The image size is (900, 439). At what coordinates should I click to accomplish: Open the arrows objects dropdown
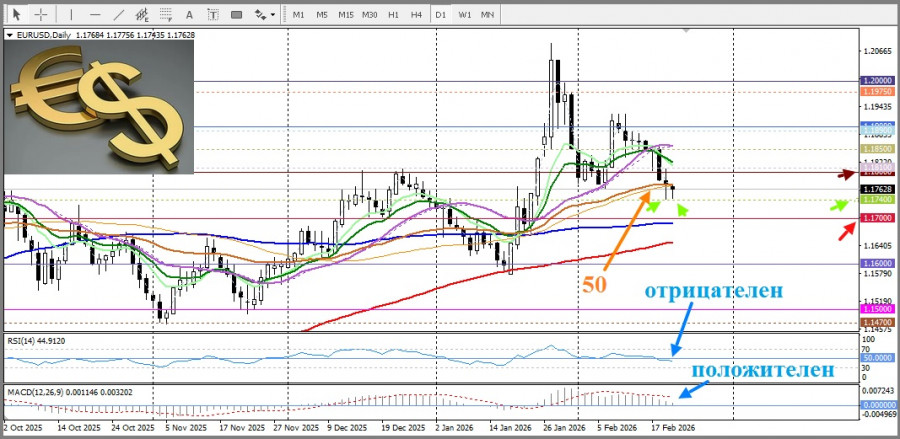265,15
